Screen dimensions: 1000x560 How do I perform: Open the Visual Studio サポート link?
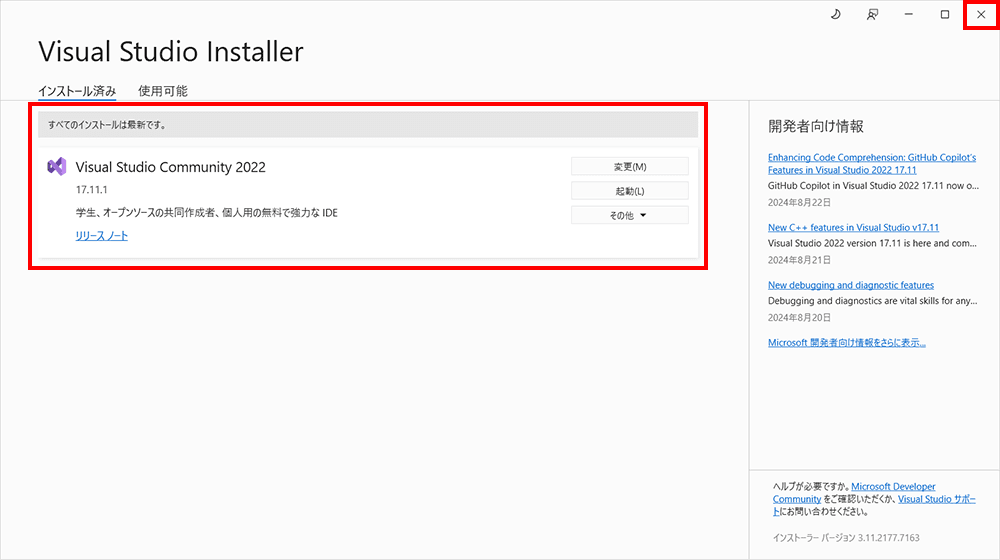point(936,499)
